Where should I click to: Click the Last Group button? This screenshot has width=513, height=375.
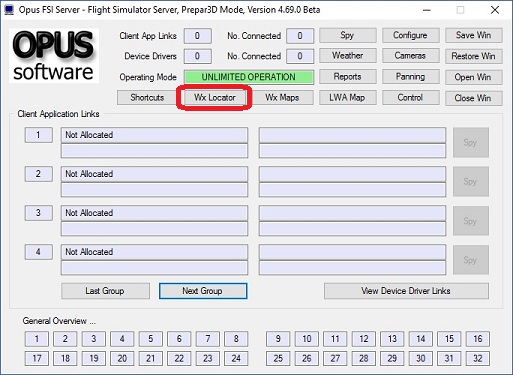pos(105,291)
